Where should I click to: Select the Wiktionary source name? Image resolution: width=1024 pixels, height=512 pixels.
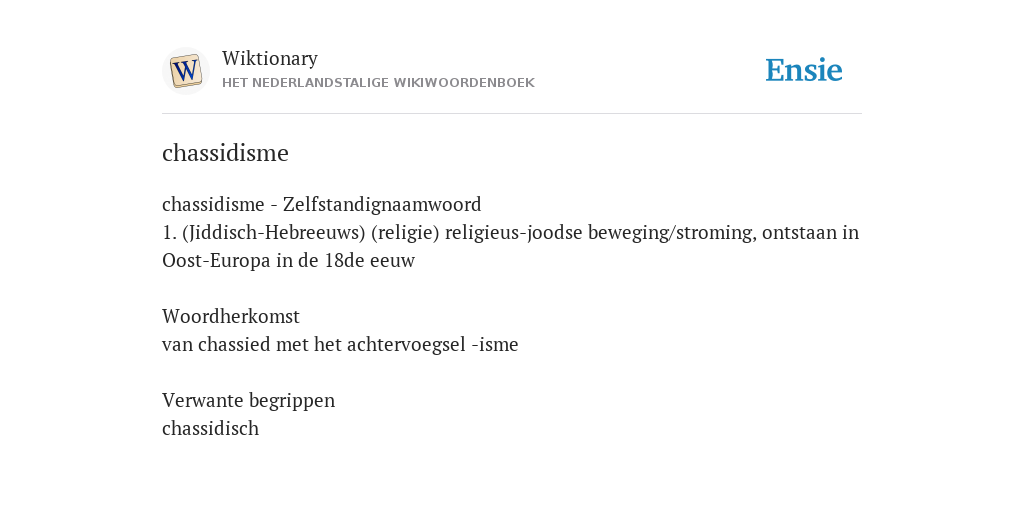tap(270, 58)
